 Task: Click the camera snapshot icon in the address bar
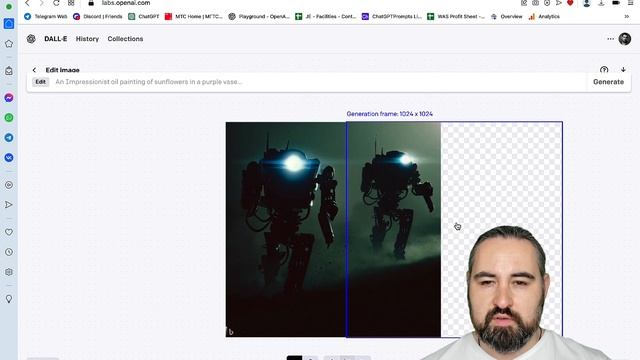click(x=536, y=3)
